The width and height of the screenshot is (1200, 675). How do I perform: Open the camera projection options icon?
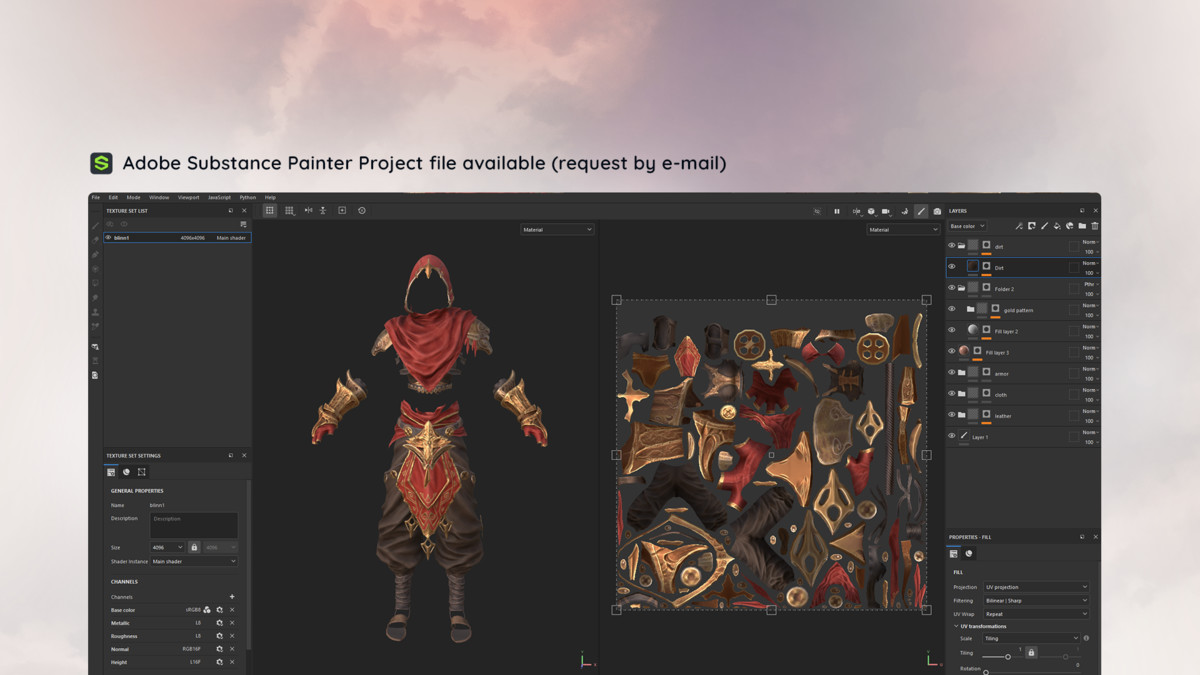pyautogui.click(x=856, y=211)
